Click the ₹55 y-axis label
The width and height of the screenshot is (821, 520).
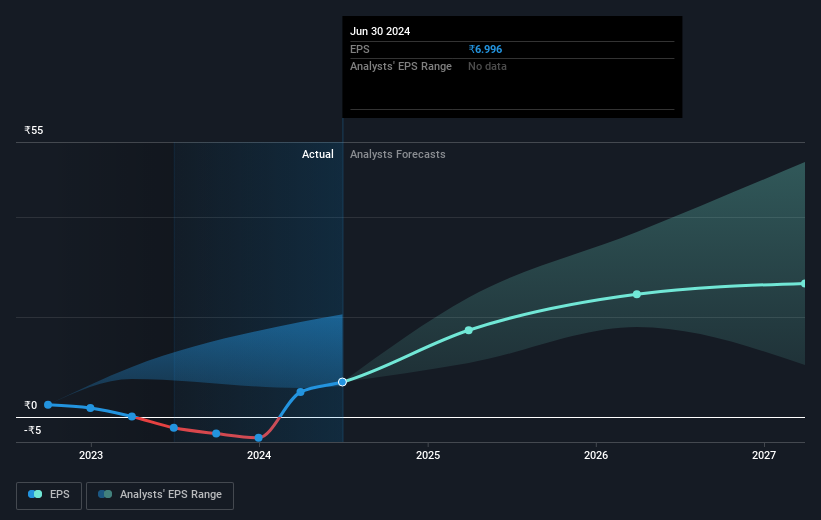tap(34, 130)
